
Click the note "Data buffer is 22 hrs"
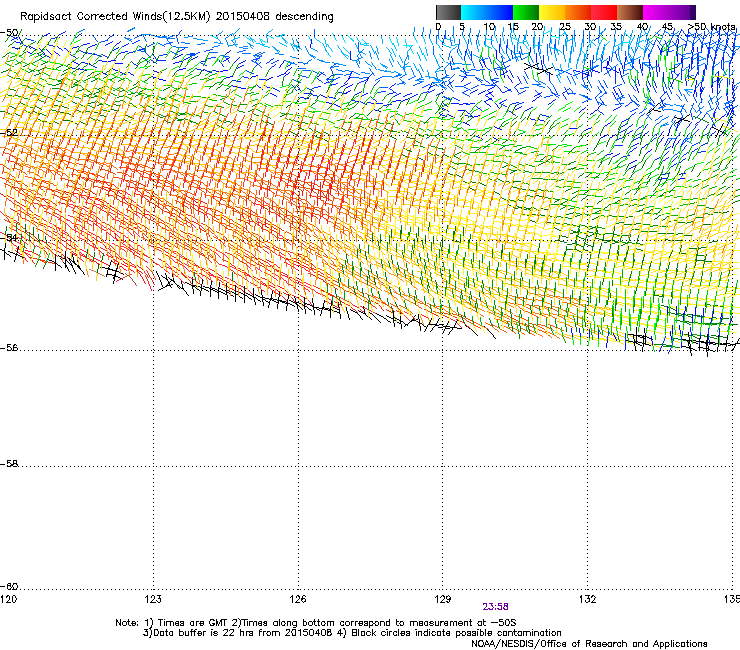(204, 633)
